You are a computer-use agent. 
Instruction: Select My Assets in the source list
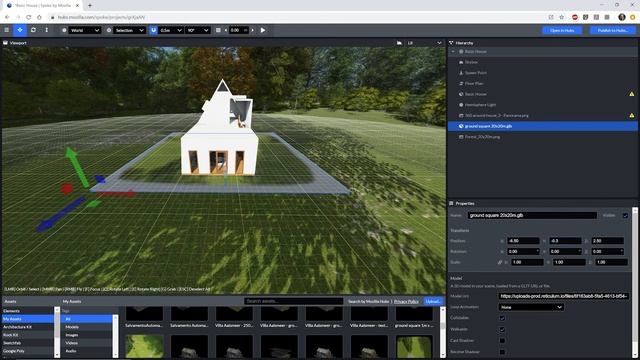pyautogui.click(x=28, y=319)
